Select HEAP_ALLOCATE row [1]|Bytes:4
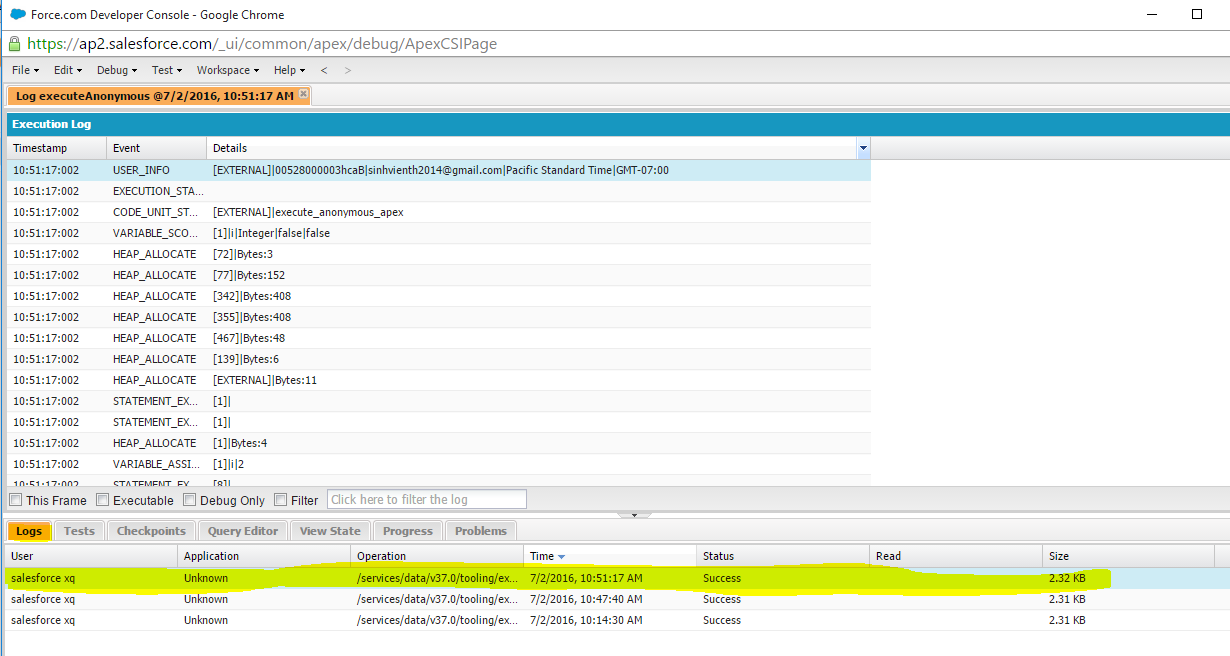 [439, 443]
